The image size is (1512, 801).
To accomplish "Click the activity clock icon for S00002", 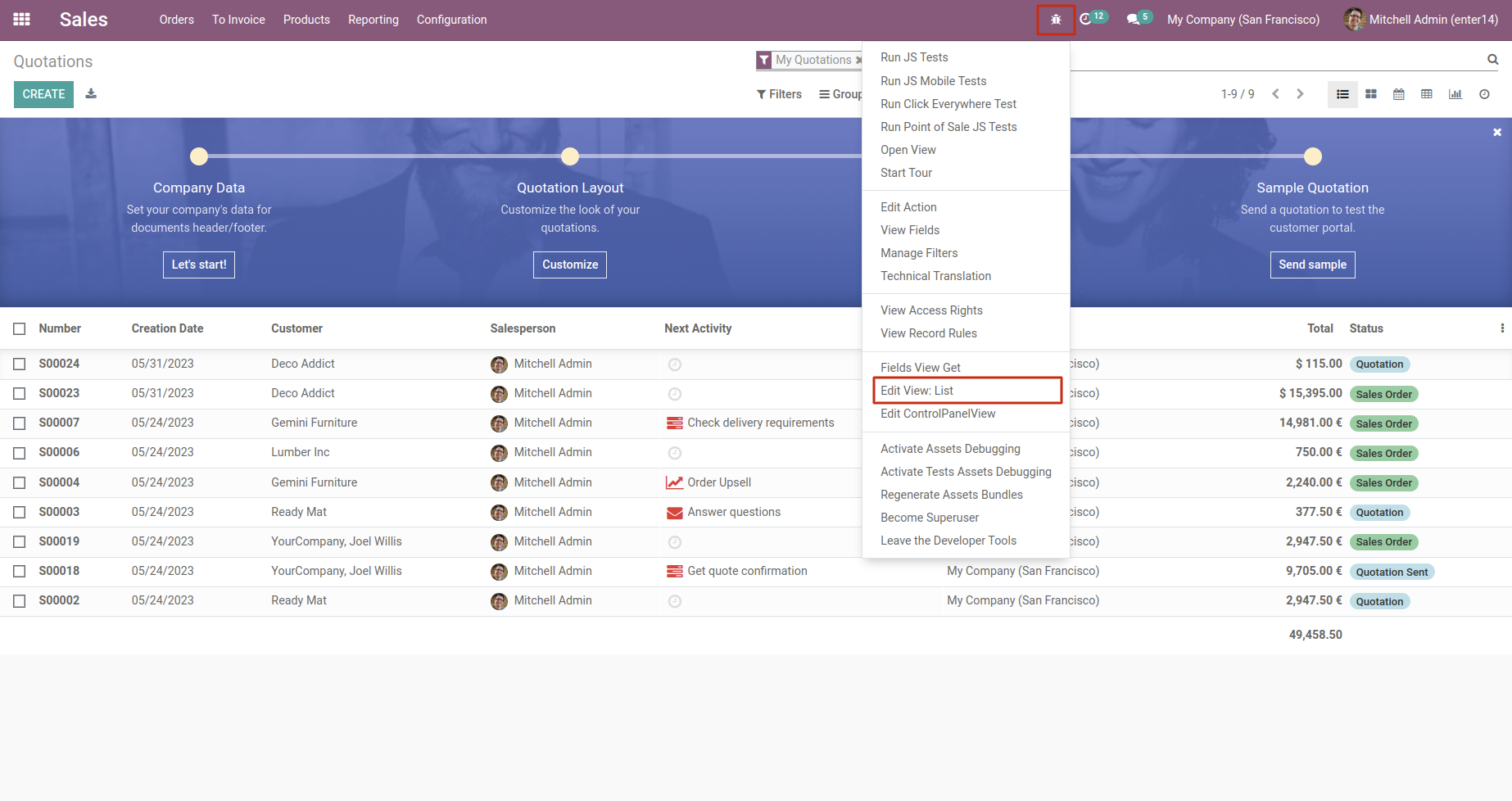I will coord(675,601).
